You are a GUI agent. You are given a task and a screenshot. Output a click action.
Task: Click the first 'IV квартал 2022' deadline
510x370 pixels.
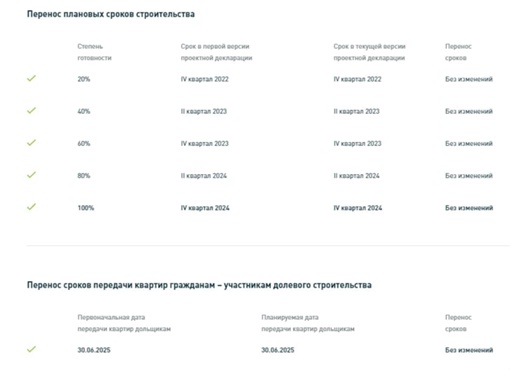click(205, 79)
